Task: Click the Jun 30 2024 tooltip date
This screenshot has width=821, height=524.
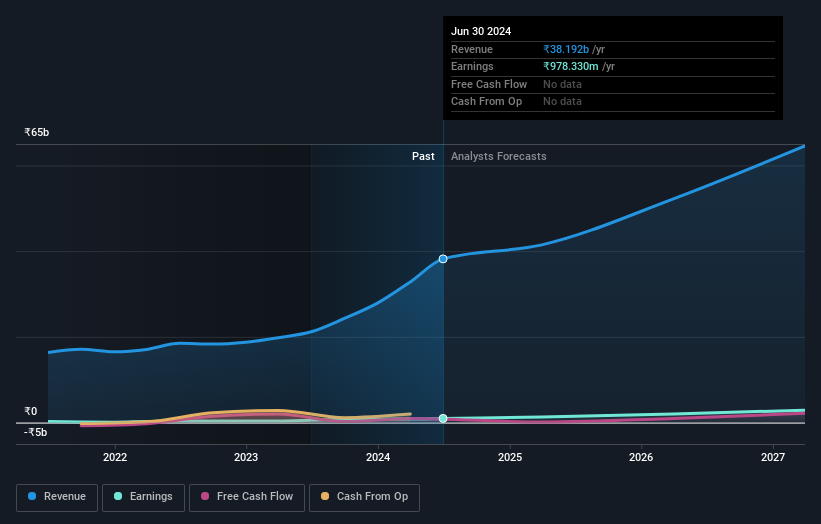Action: 481,31
